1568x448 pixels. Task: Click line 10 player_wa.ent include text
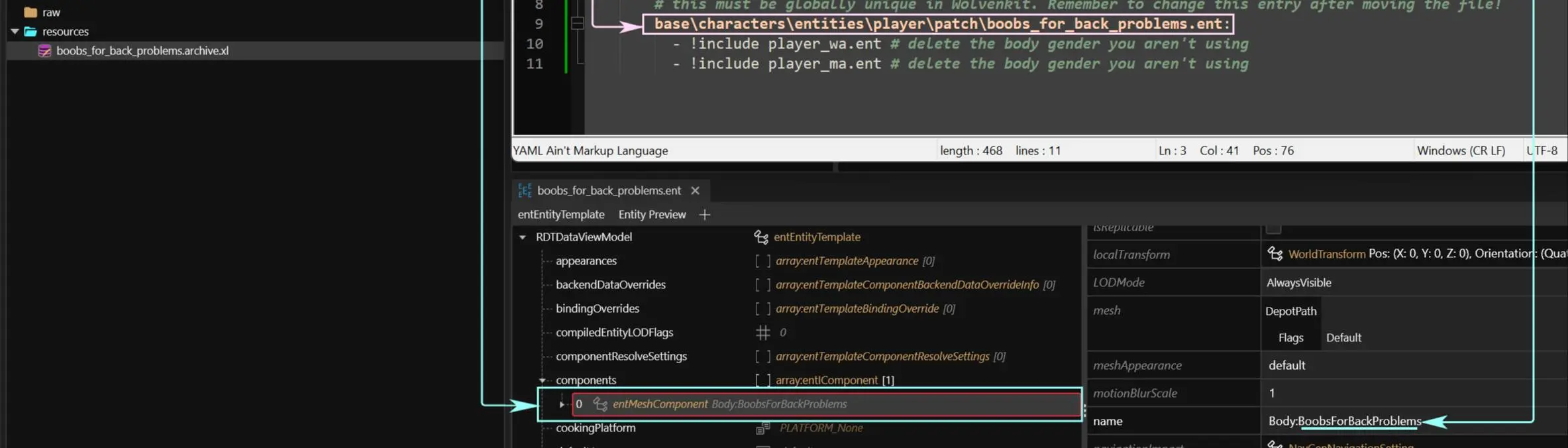click(785, 44)
